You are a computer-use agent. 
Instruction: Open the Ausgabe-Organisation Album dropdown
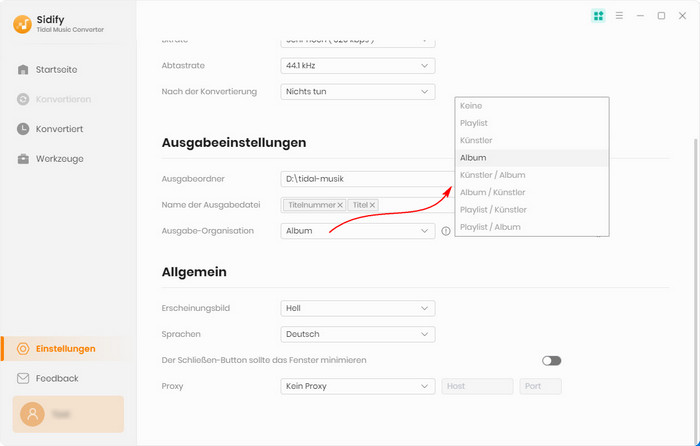(358, 231)
